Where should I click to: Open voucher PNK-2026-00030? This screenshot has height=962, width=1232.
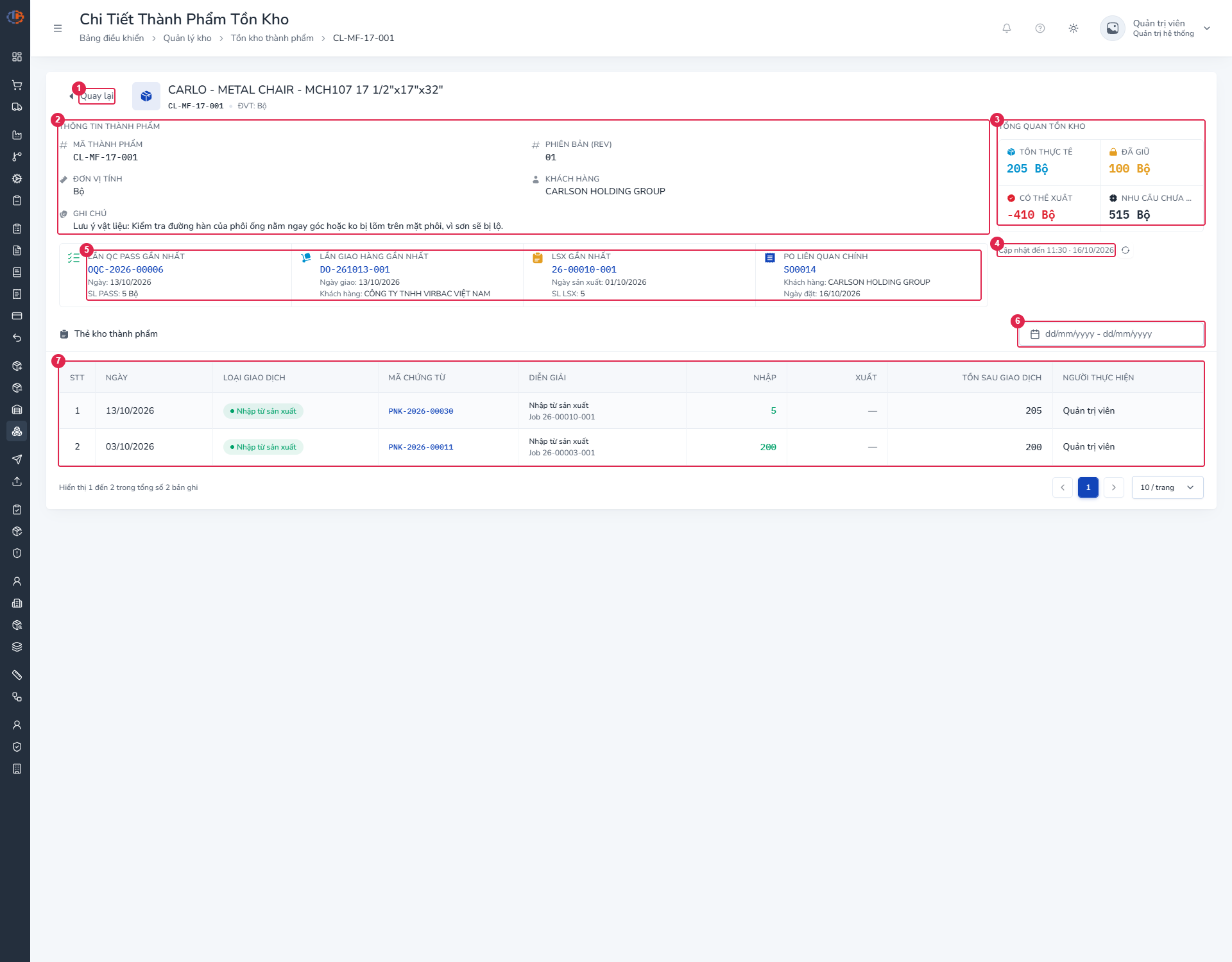pyautogui.click(x=421, y=411)
